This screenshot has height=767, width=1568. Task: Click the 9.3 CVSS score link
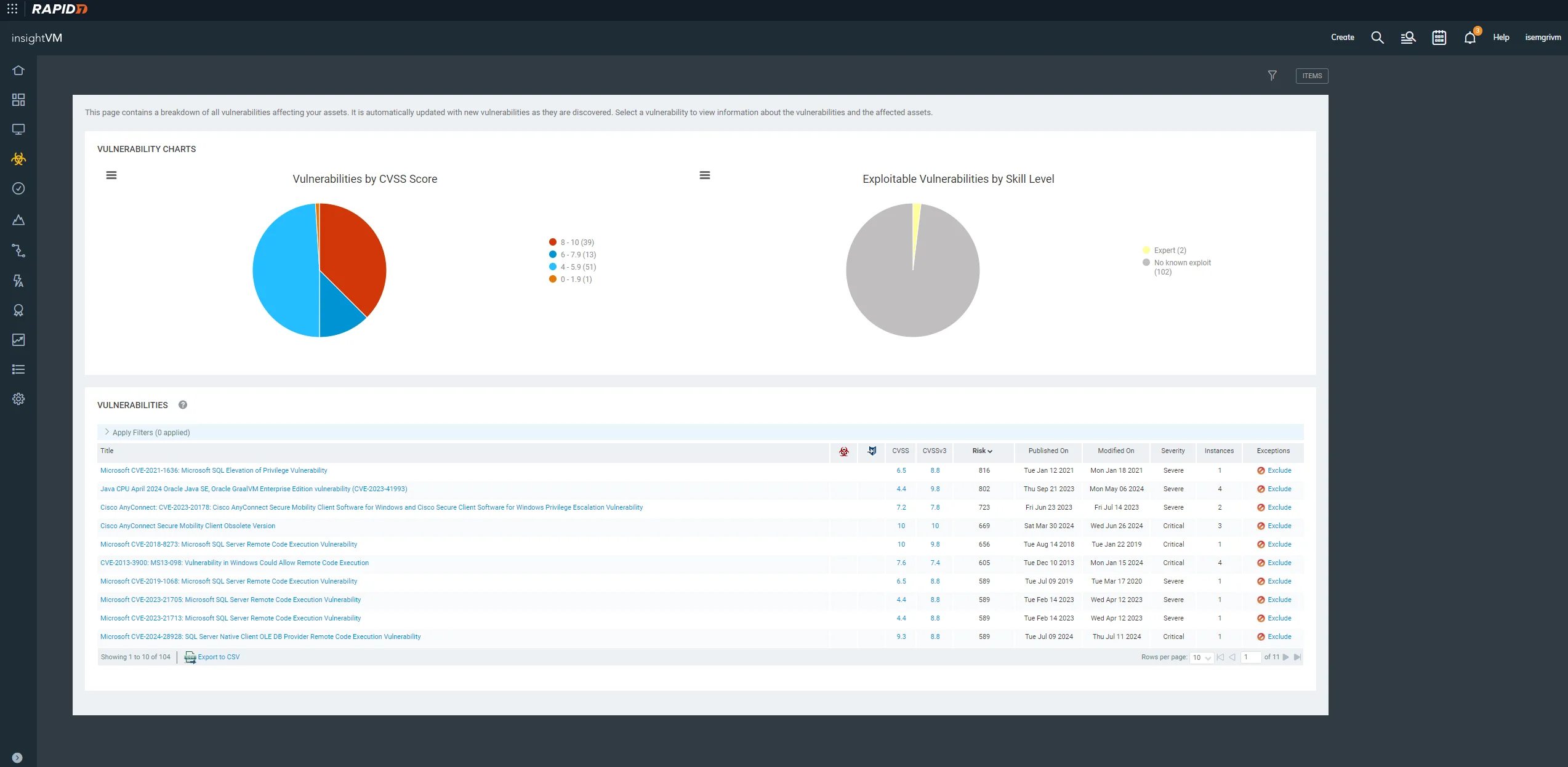(x=901, y=637)
